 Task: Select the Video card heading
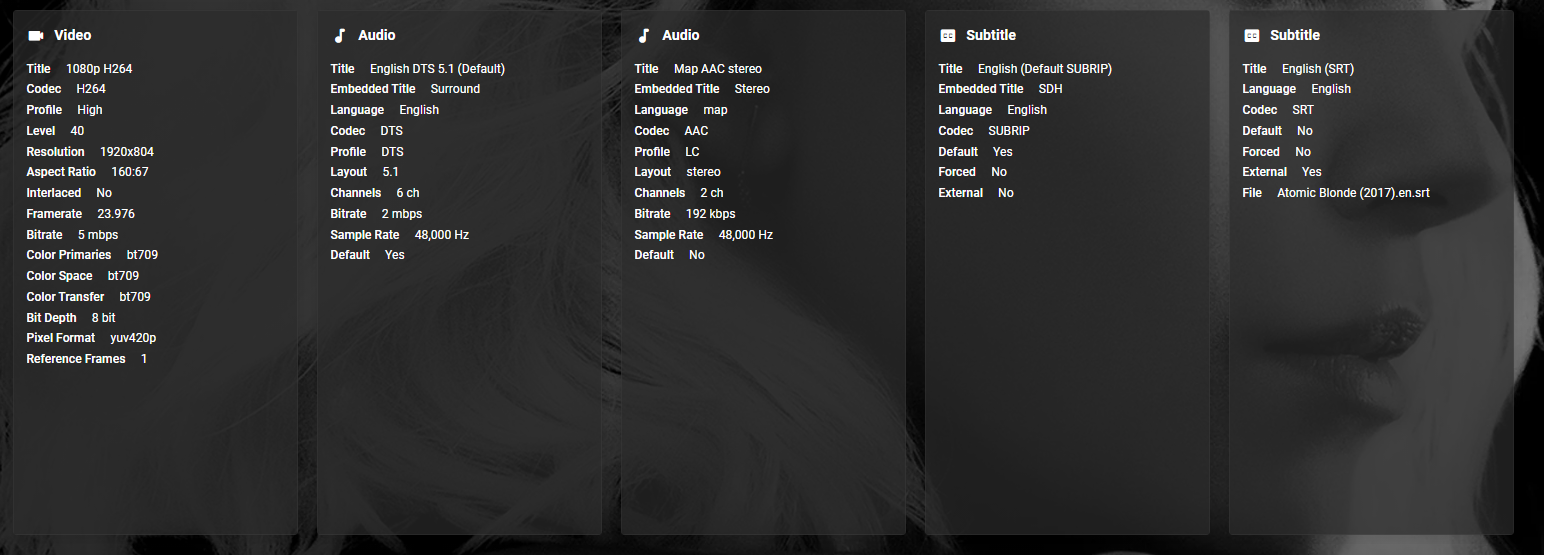73,35
